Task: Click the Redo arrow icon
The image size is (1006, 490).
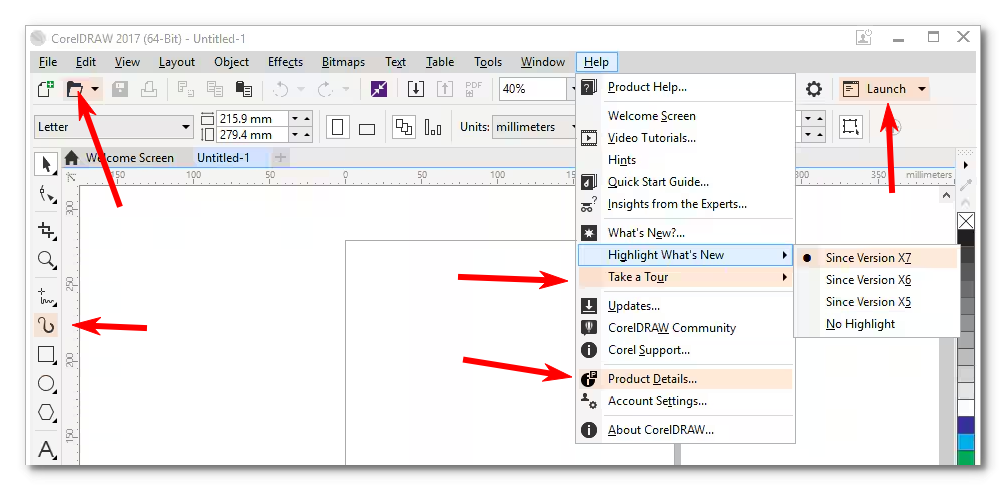Action: tap(325, 89)
